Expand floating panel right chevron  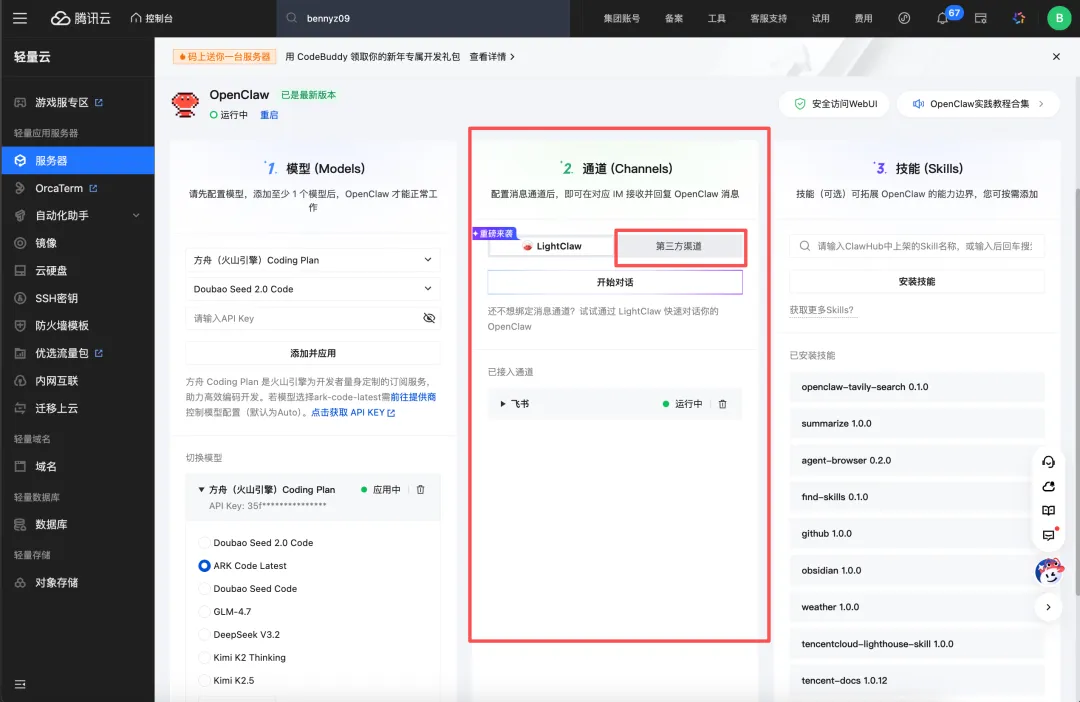[1048, 607]
